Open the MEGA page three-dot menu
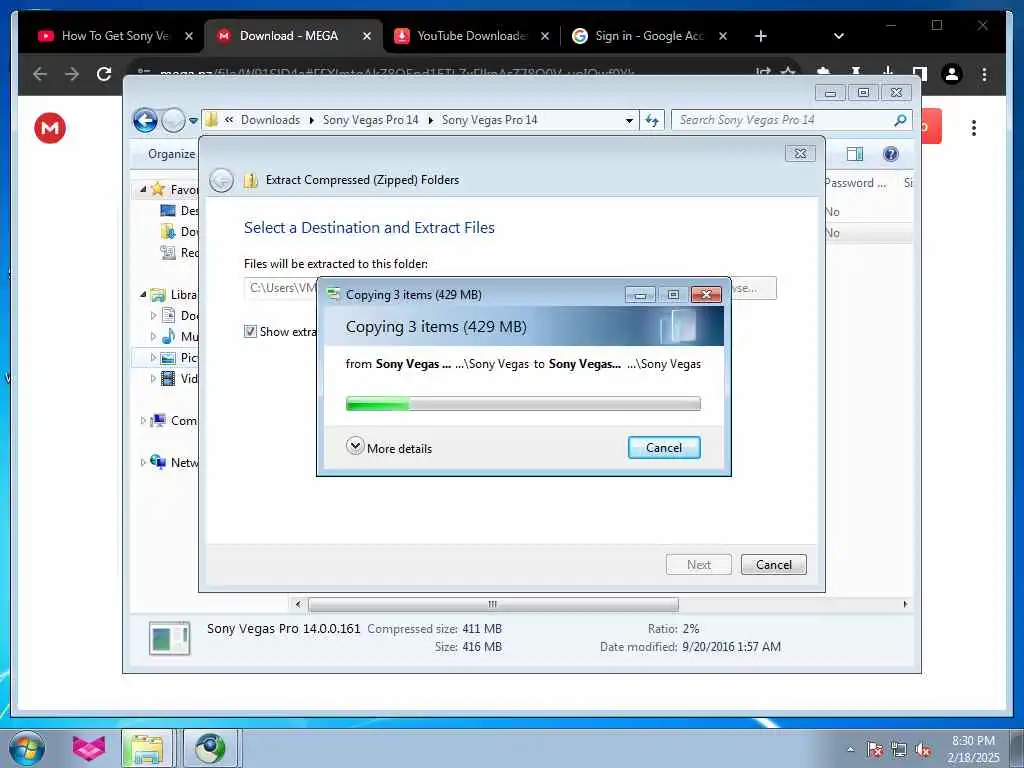Image resolution: width=1024 pixels, height=768 pixels. pos(973,128)
